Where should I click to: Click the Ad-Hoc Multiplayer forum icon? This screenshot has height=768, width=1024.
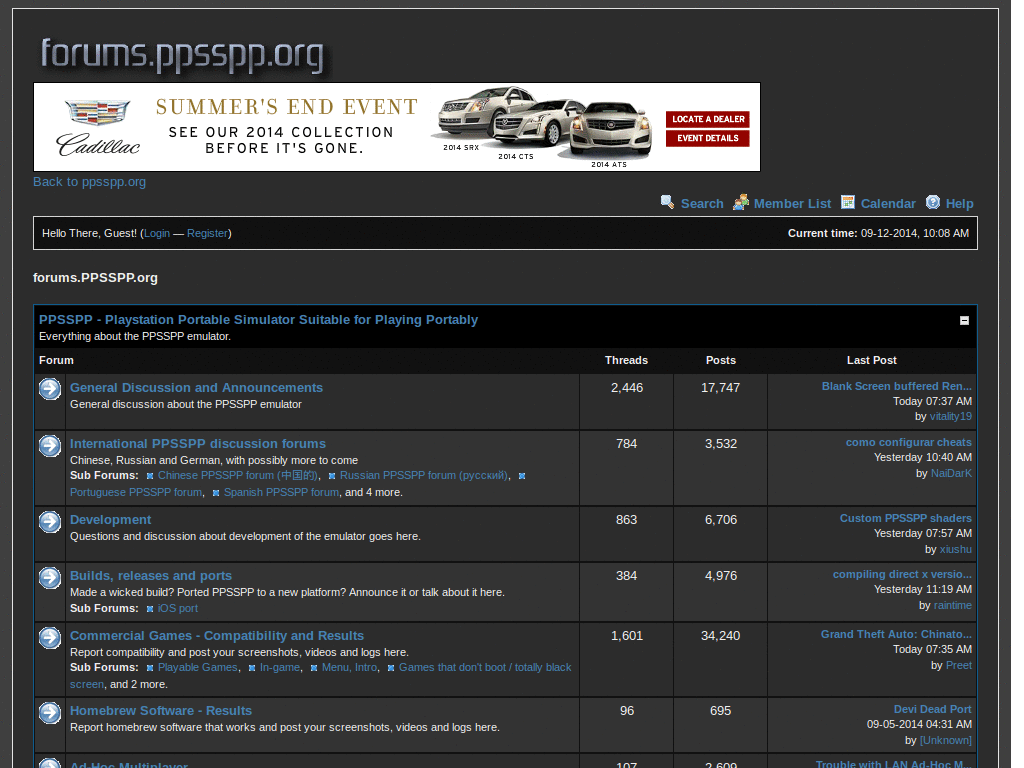[x=49, y=763]
